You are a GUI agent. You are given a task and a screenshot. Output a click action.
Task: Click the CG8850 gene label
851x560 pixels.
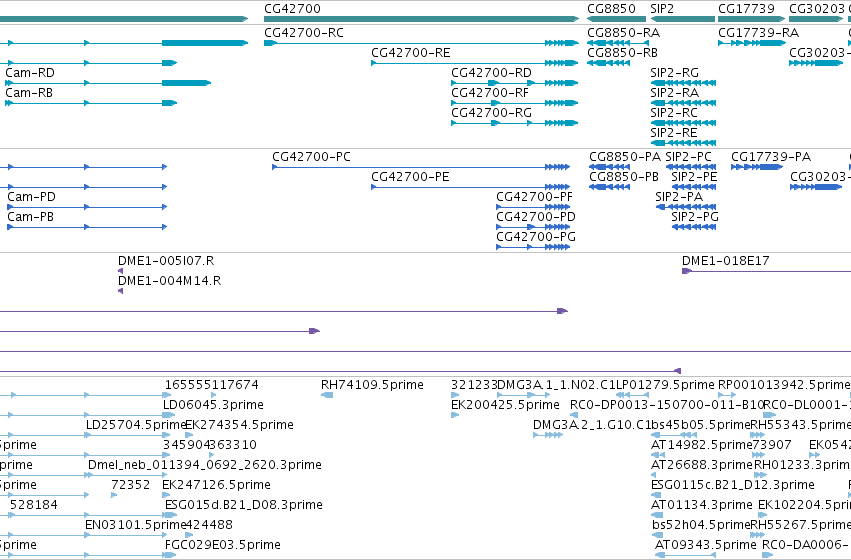[611, 9]
